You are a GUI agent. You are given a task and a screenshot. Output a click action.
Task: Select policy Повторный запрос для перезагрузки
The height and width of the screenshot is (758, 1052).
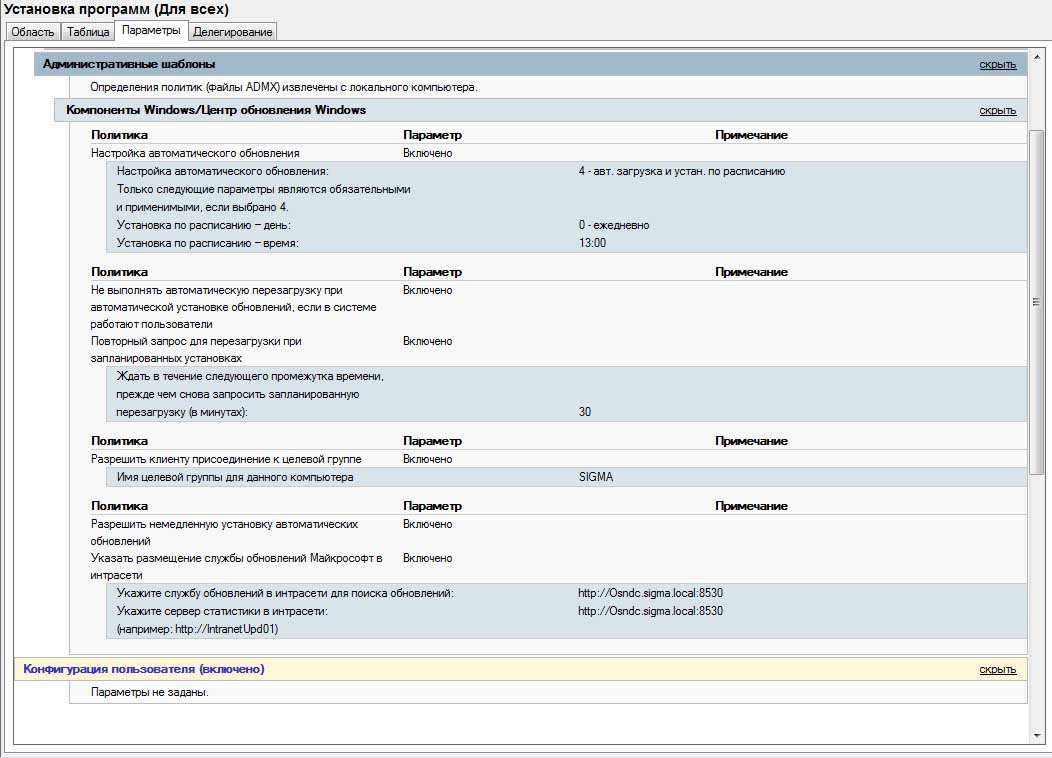tap(196, 349)
